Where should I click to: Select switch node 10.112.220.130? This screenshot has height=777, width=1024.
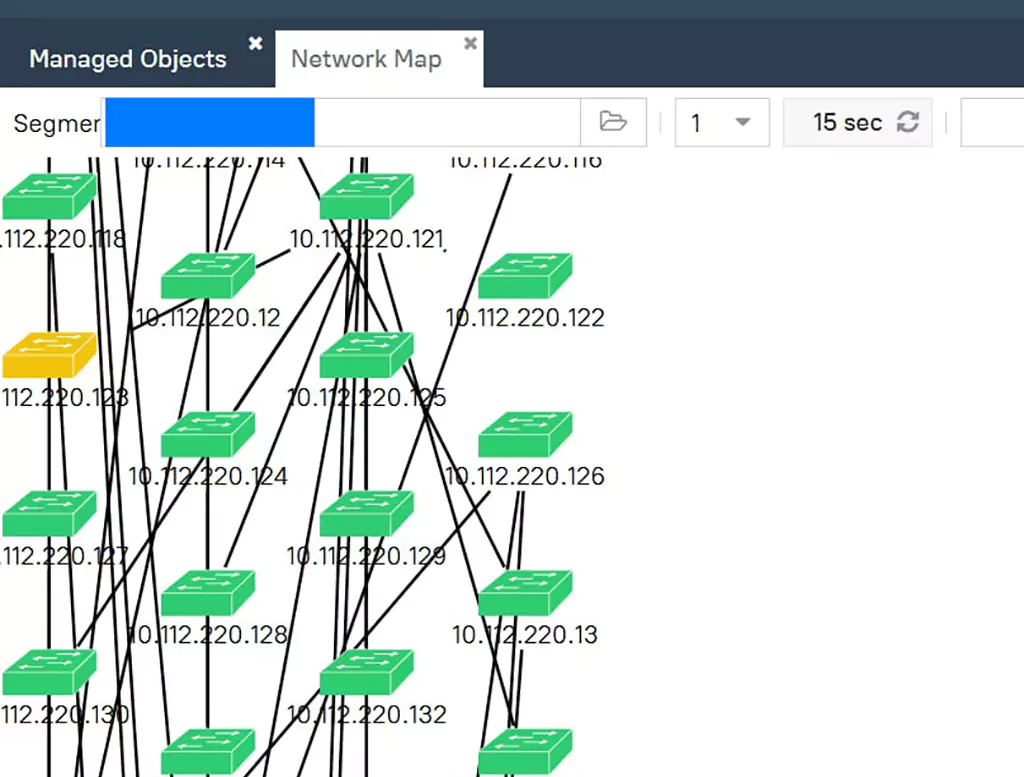pos(49,672)
